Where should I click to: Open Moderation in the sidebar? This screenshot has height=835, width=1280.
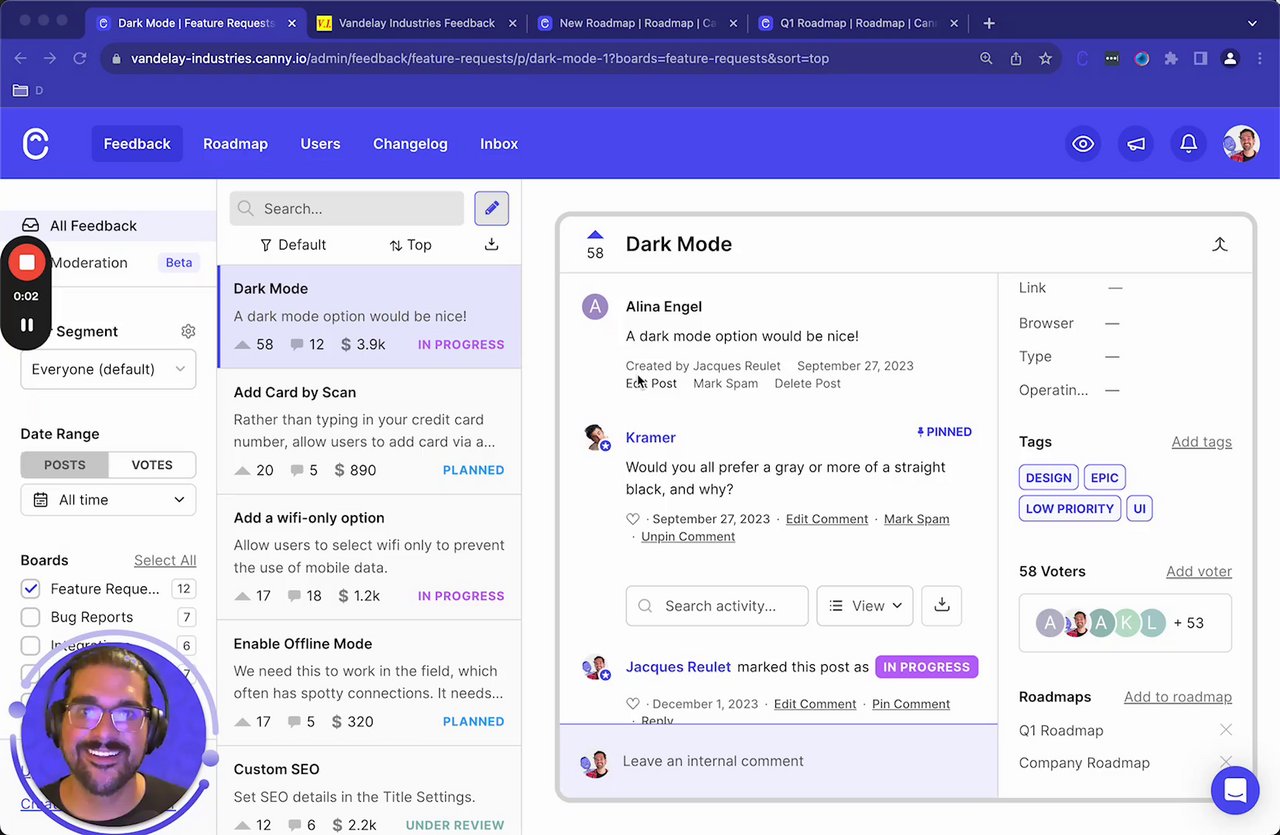point(89,263)
